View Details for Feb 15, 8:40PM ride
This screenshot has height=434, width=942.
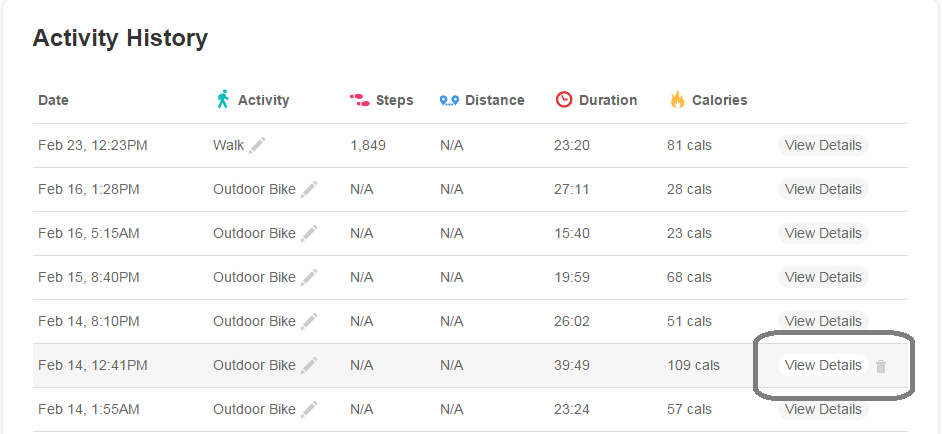coord(823,277)
